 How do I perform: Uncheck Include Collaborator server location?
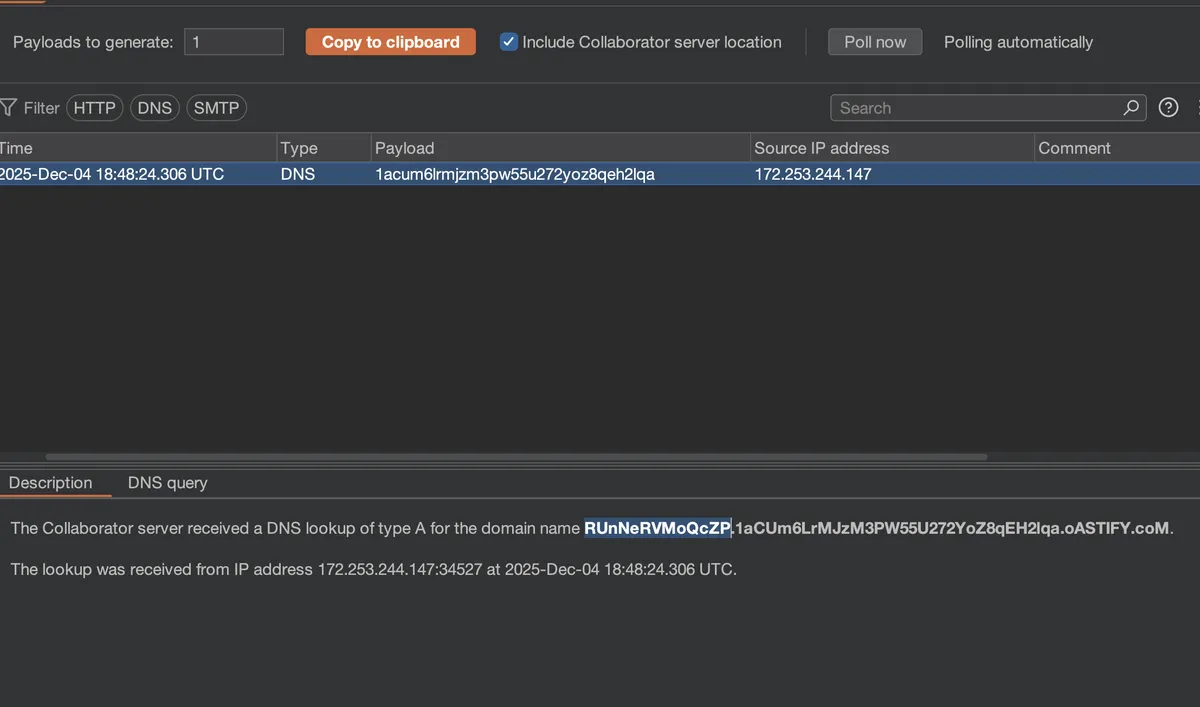509,42
